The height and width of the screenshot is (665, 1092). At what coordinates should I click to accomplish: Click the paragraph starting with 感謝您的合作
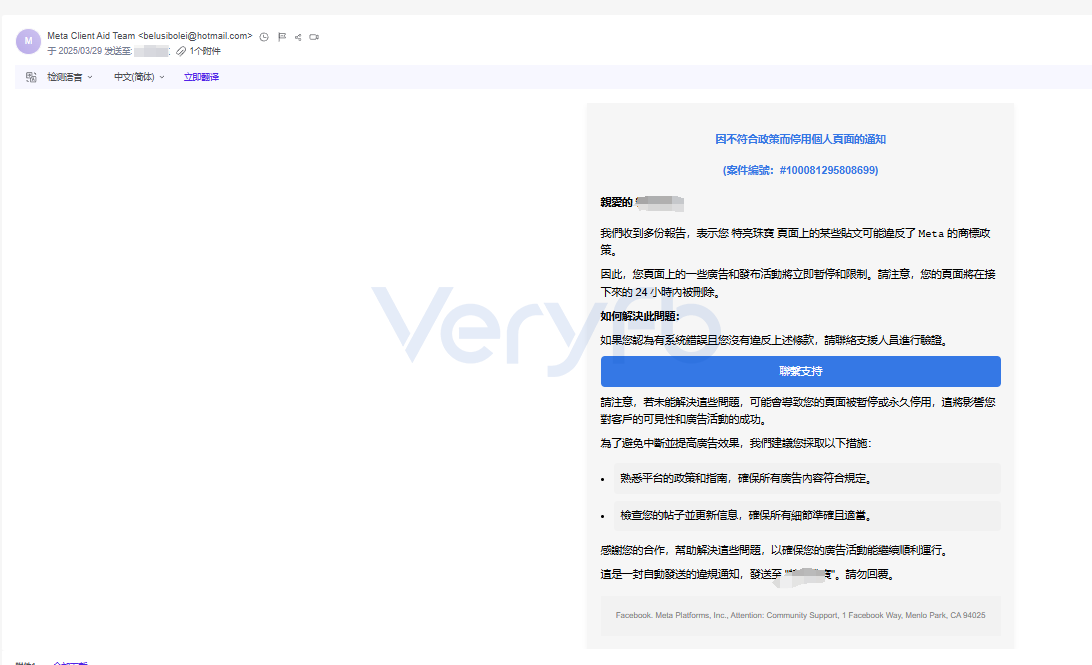776,550
